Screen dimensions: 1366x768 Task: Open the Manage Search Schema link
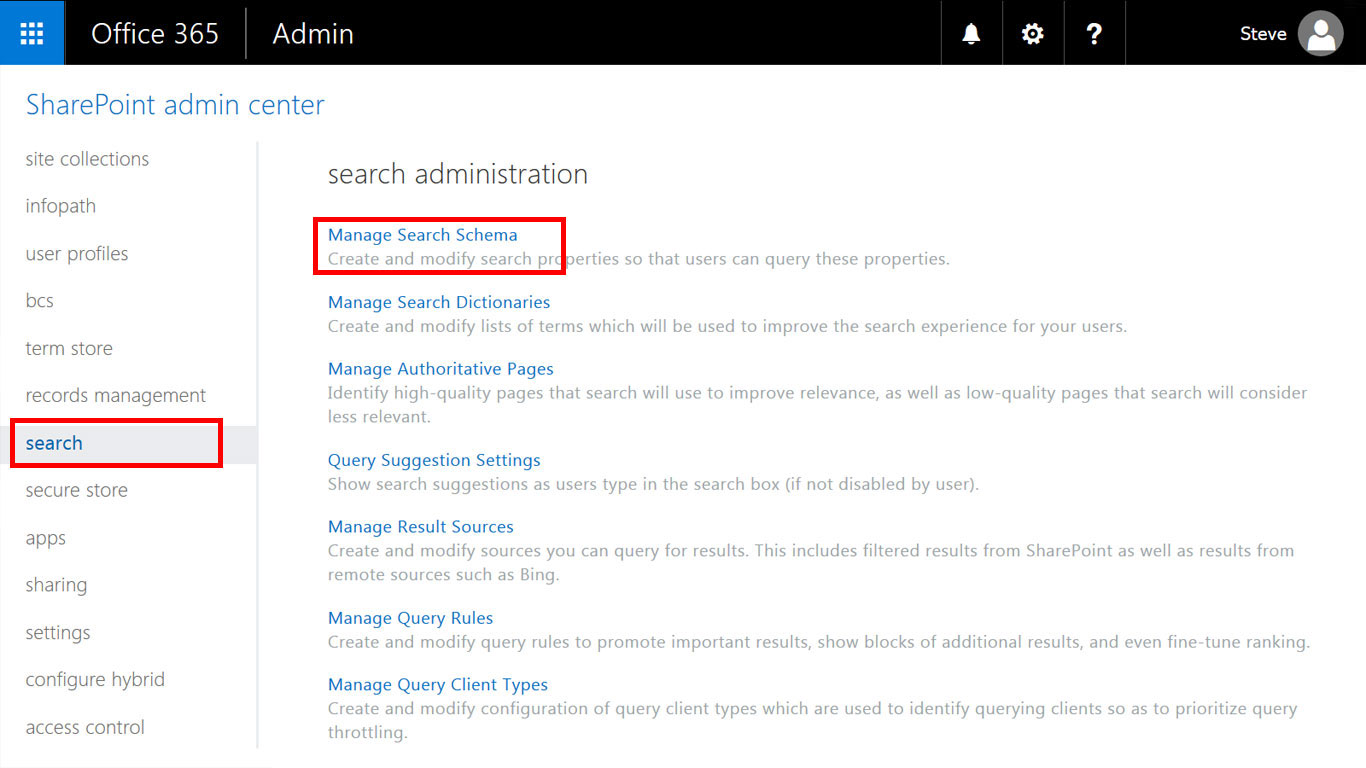click(x=422, y=235)
